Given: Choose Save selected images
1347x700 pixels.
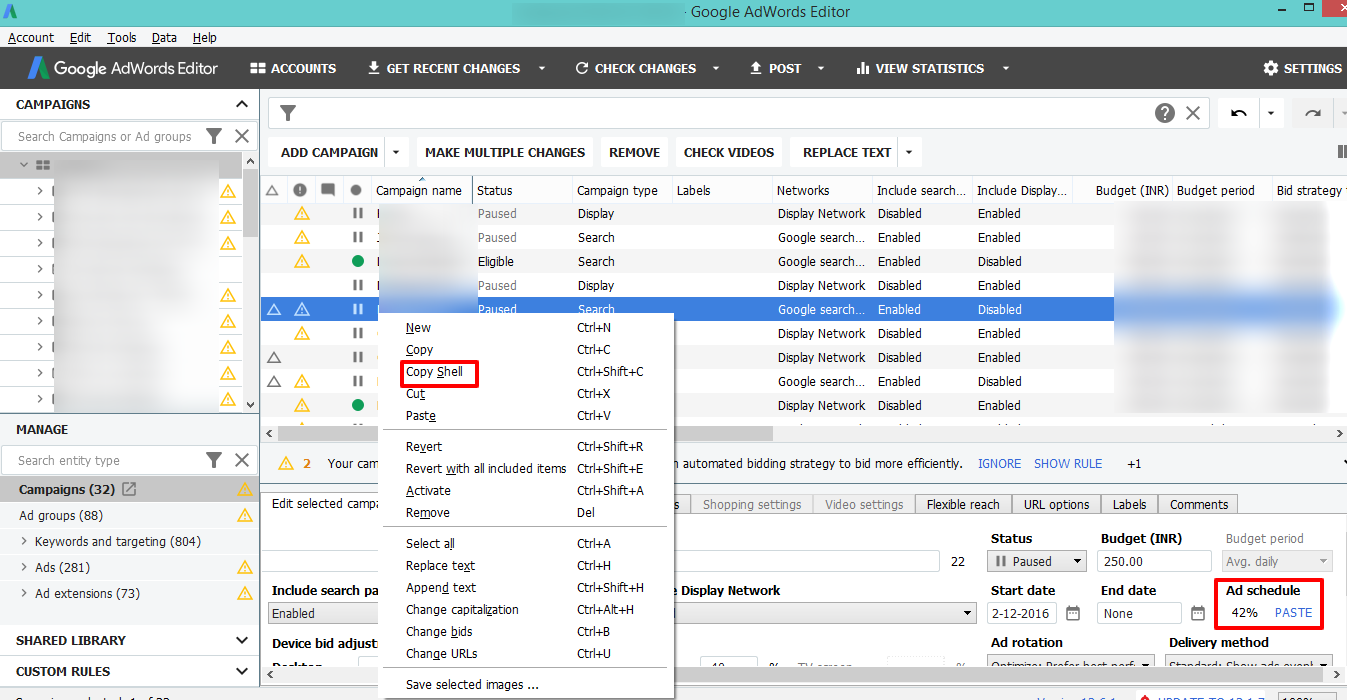Looking at the screenshot, I should click(472, 685).
